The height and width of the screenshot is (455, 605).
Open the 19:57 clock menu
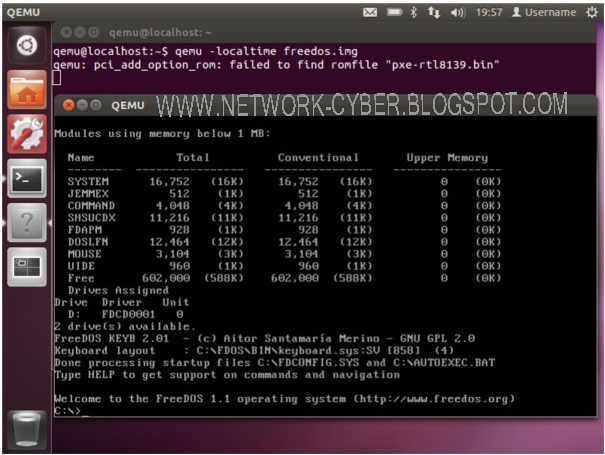tap(489, 12)
